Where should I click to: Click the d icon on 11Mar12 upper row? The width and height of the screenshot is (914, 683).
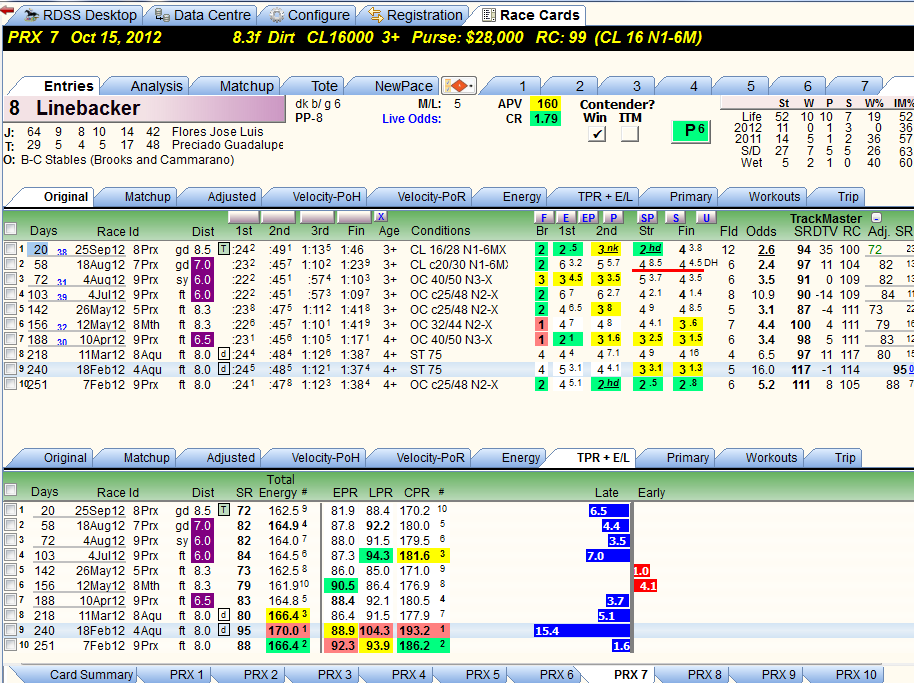tap(223, 354)
